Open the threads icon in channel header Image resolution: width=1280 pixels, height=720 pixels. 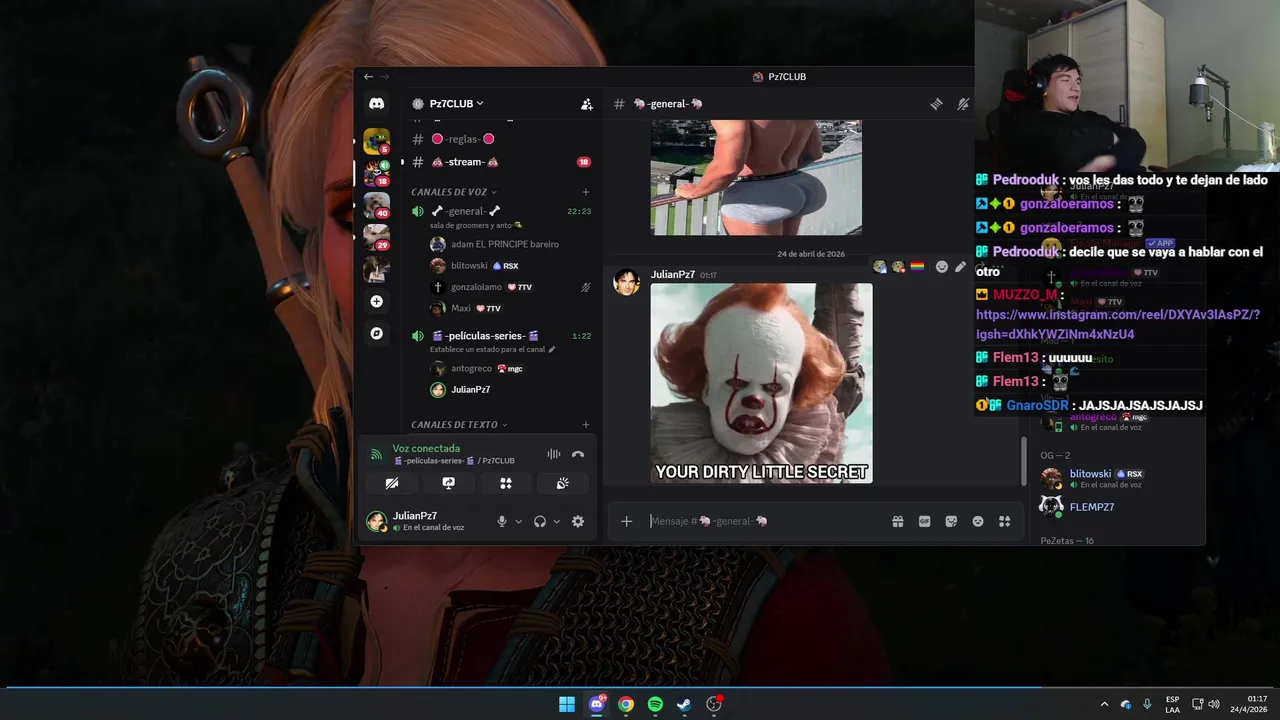[x=936, y=104]
